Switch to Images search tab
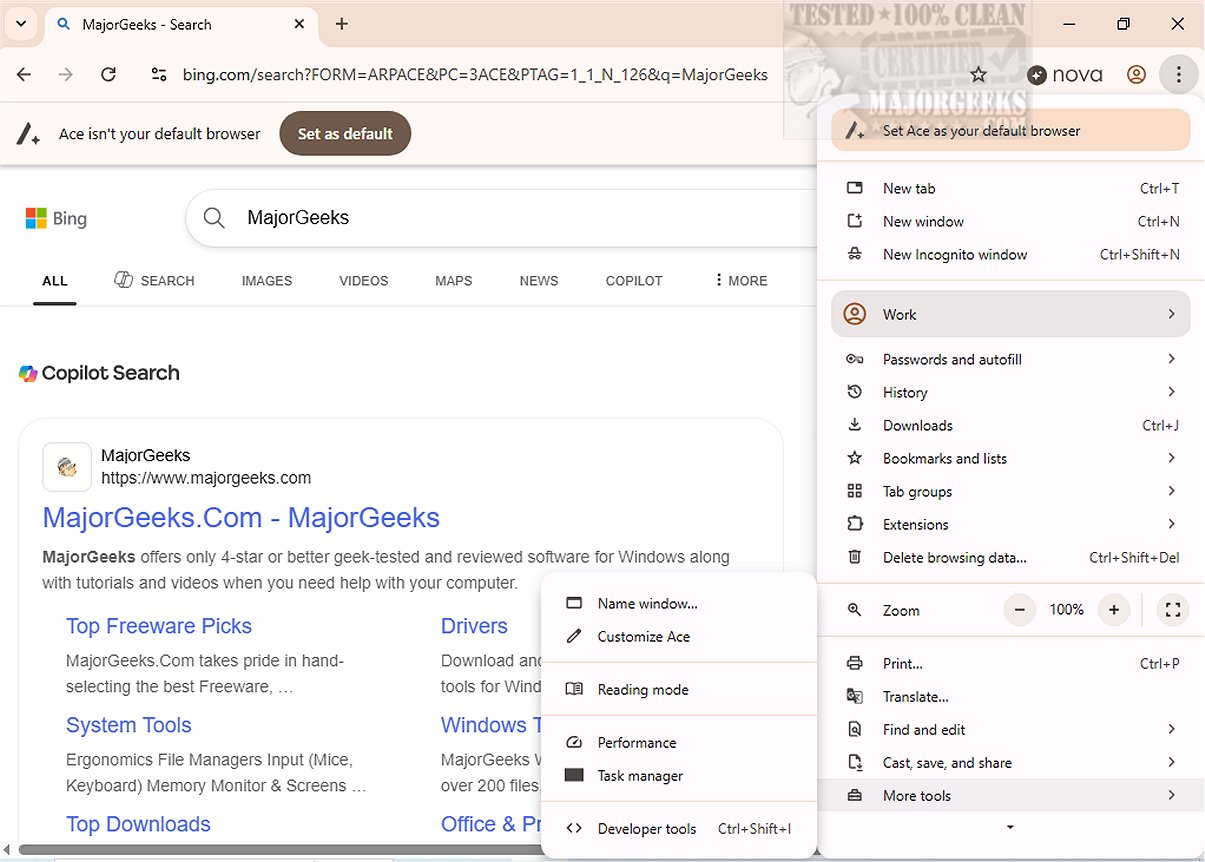 (x=267, y=281)
